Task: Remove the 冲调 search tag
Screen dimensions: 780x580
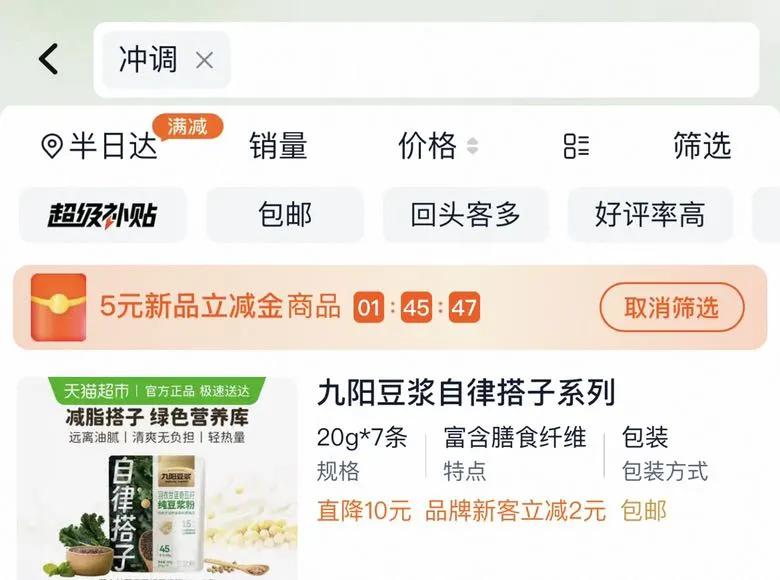Action: point(204,61)
